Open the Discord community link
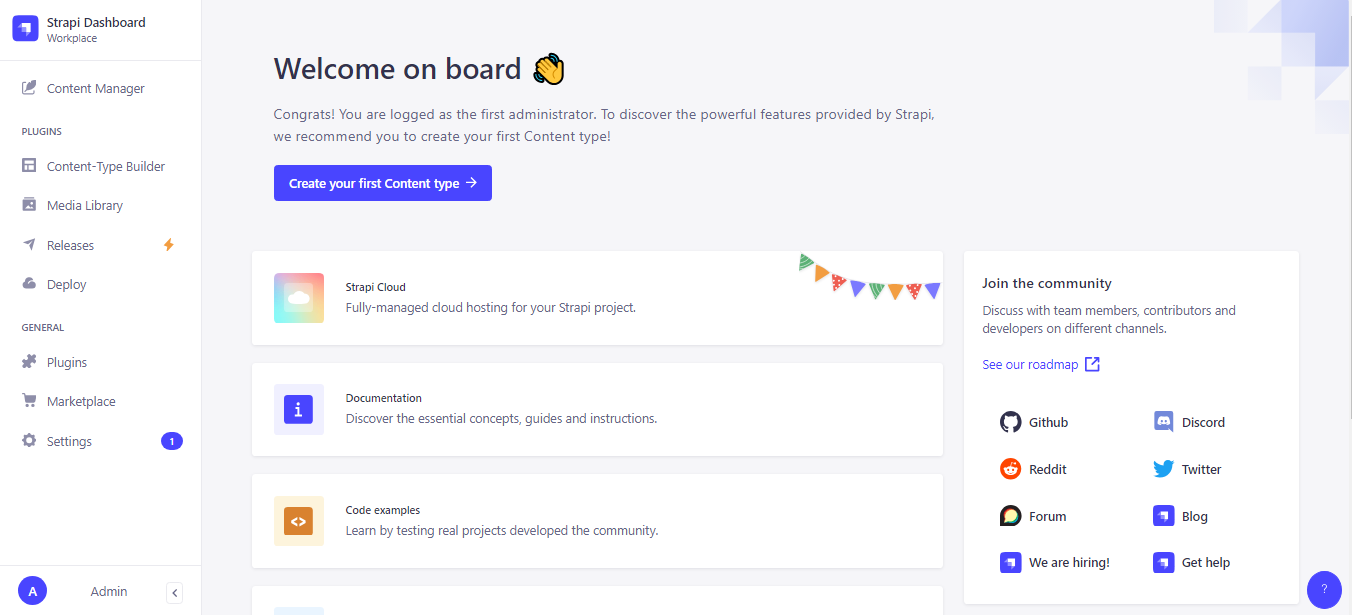 pos(1189,422)
